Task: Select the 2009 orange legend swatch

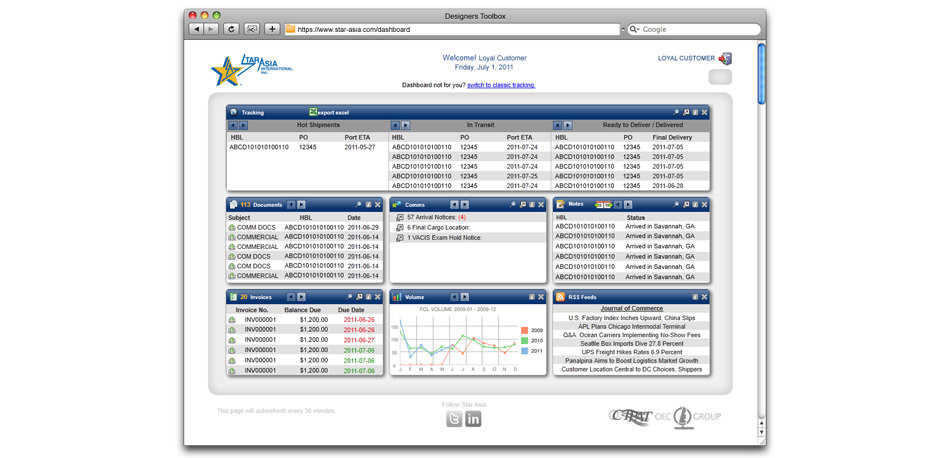Action: click(x=524, y=330)
